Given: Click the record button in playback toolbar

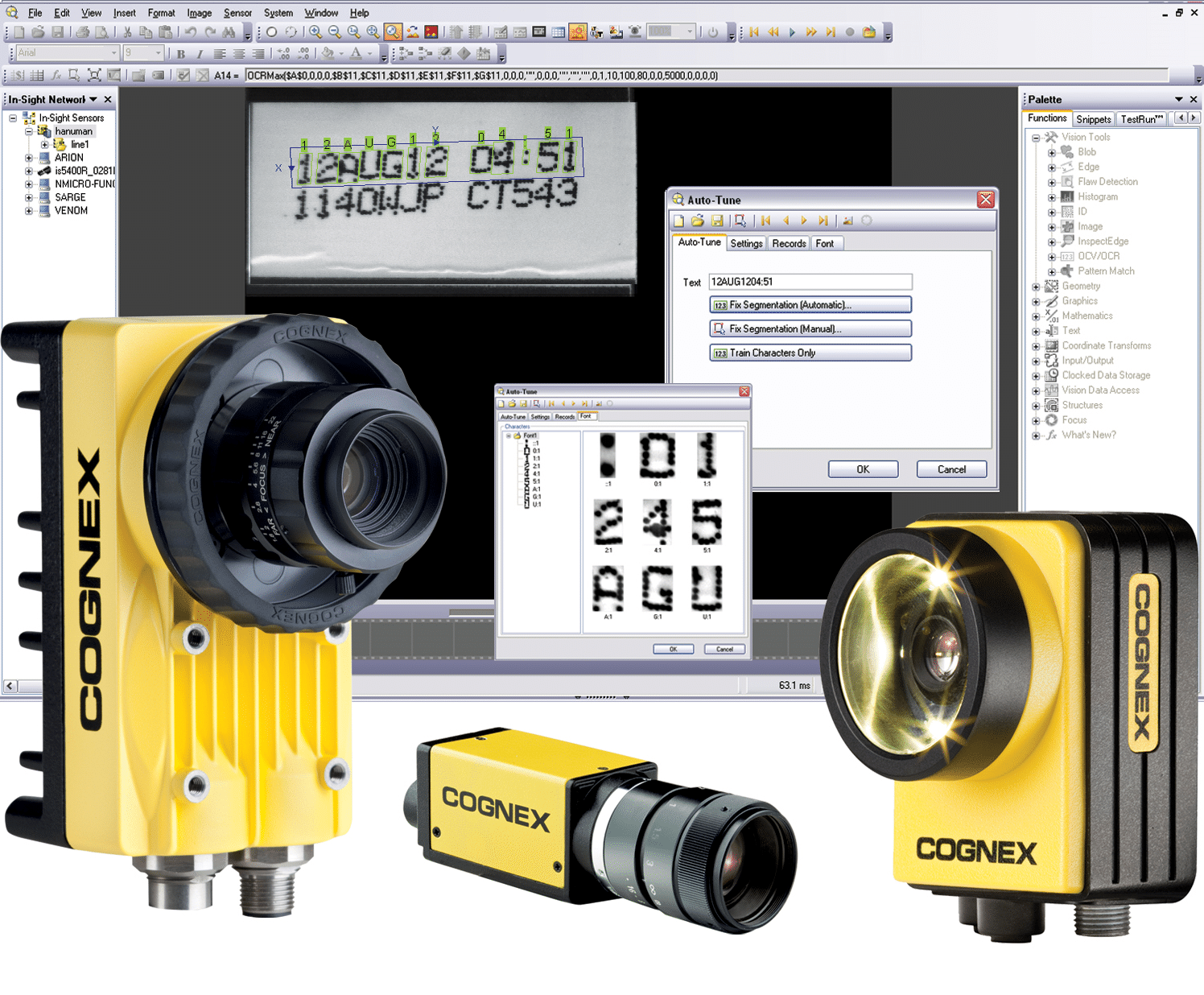Looking at the screenshot, I should coord(849,32).
